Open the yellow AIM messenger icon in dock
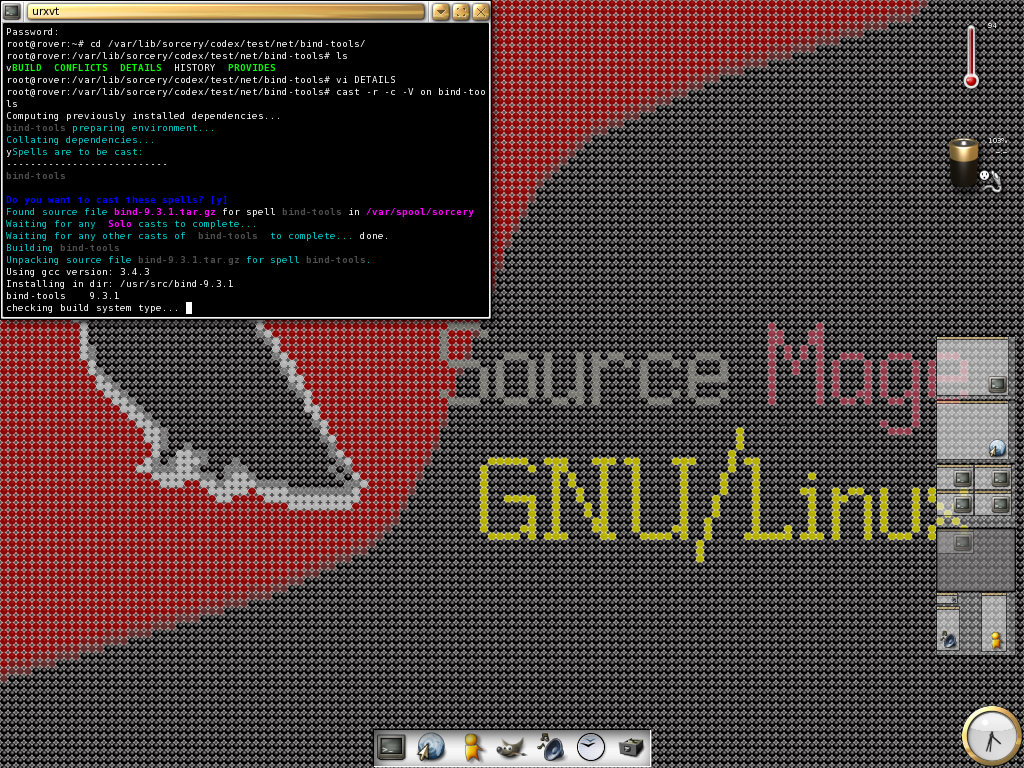 [471, 747]
